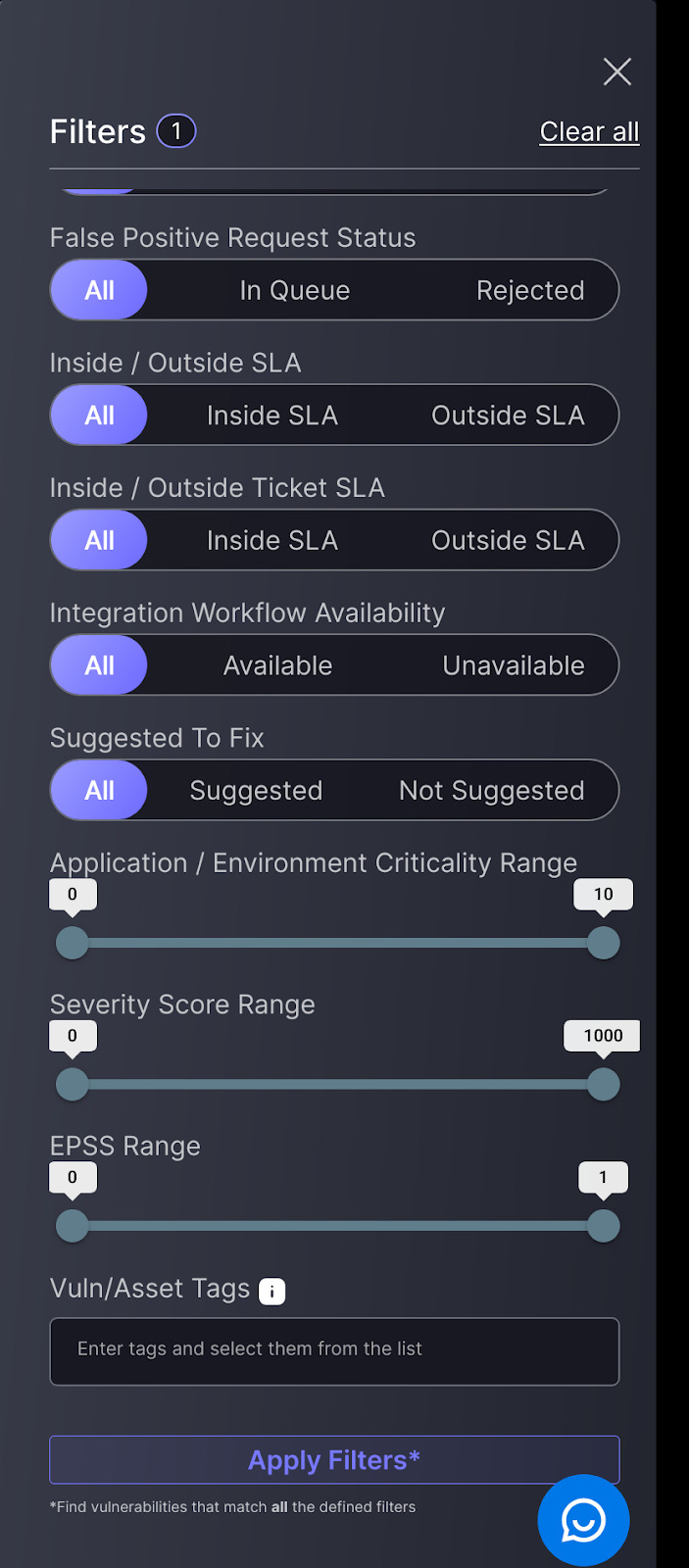Viewport: 689px width, 1568px height.
Task: Select "Suggested" under Suggested To Fix
Action: (256, 790)
